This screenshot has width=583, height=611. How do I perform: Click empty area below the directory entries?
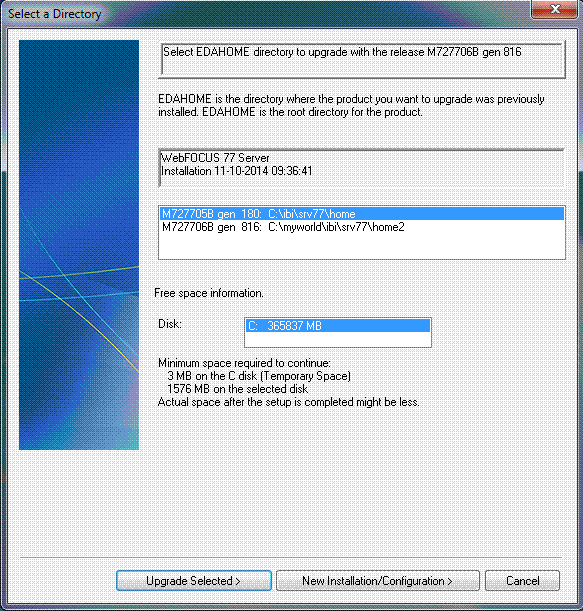click(x=362, y=246)
